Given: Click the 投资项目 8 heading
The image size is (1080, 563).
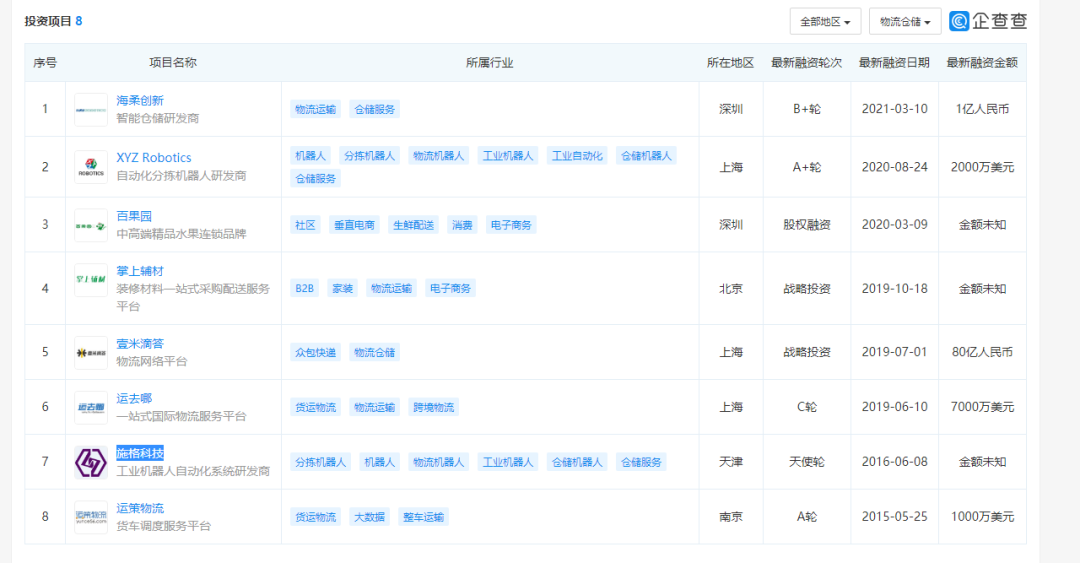Looking at the screenshot, I should 53,21.
